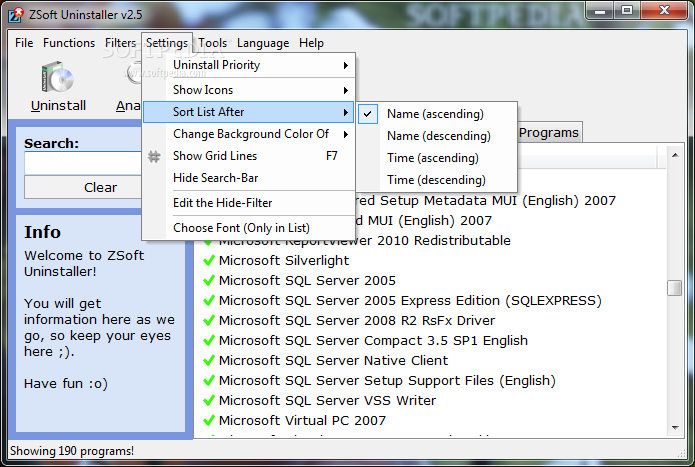Viewport: 695px width, 467px height.
Task: Open the Language menu
Action: [263, 43]
